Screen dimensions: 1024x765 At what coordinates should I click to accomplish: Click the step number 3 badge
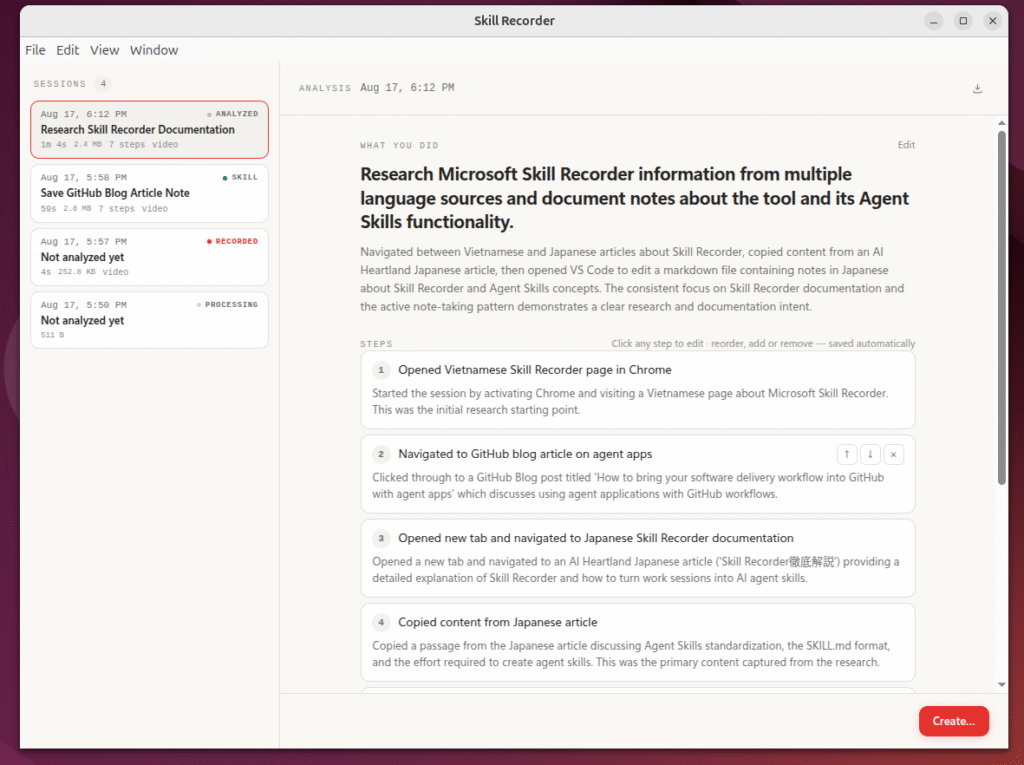pyautogui.click(x=381, y=538)
